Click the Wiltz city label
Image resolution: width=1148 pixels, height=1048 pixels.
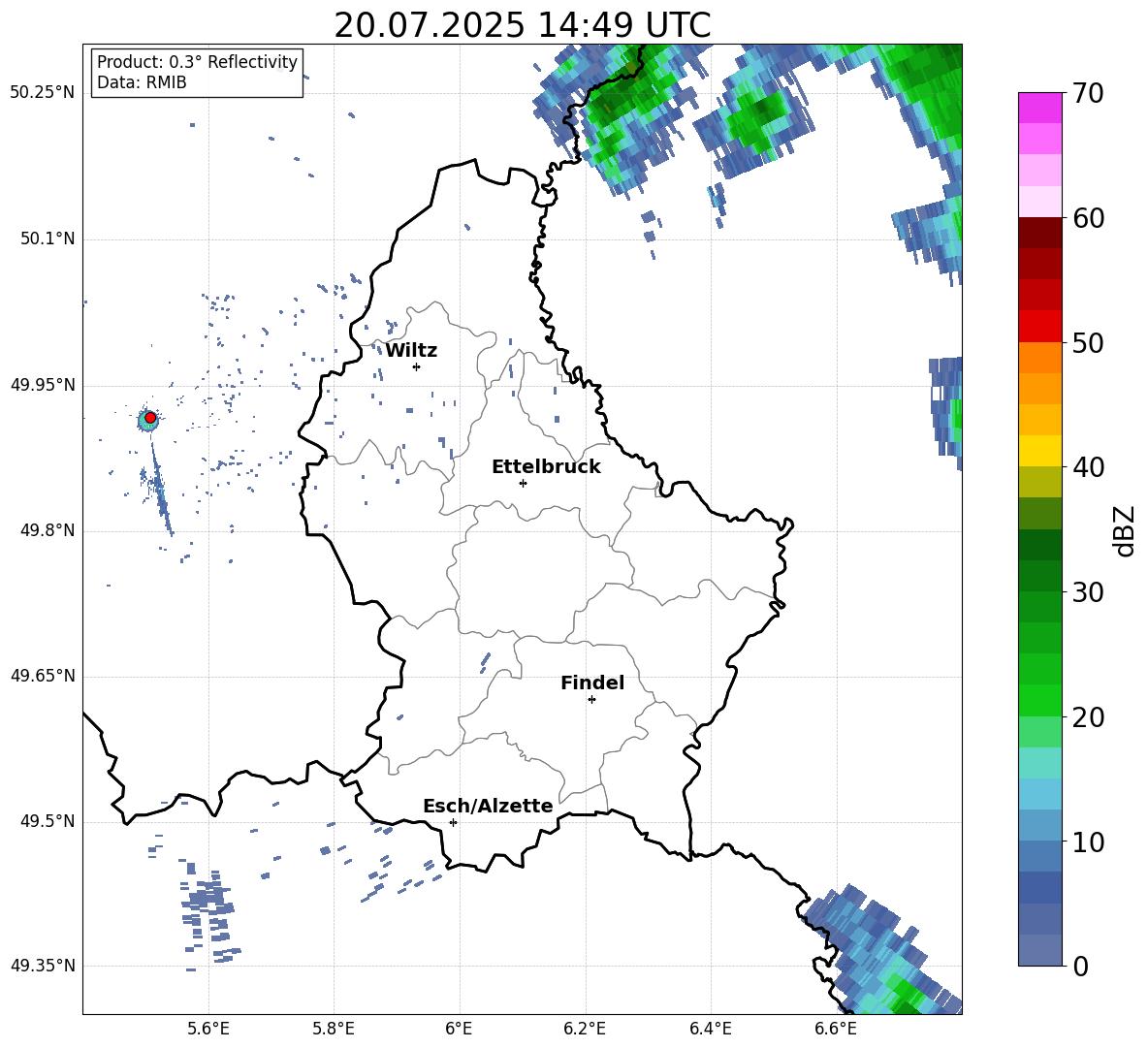[411, 351]
